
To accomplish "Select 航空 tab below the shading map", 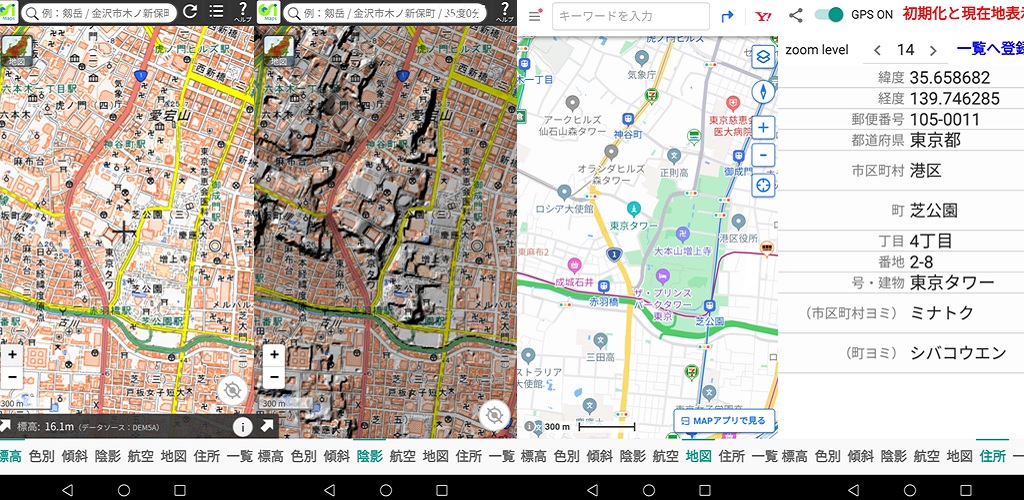I will pos(402,456).
